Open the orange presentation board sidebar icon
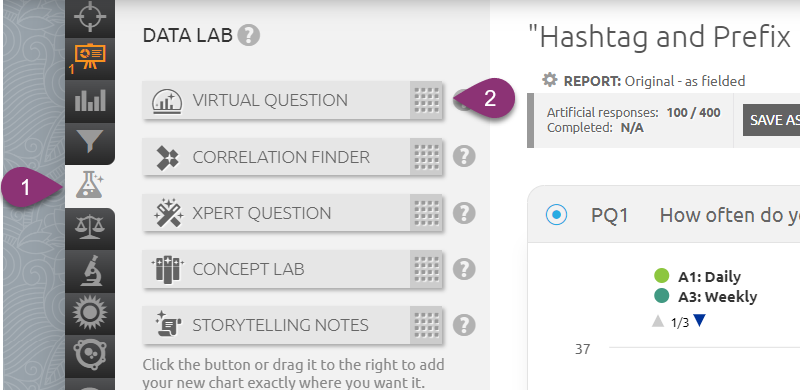 [90, 56]
